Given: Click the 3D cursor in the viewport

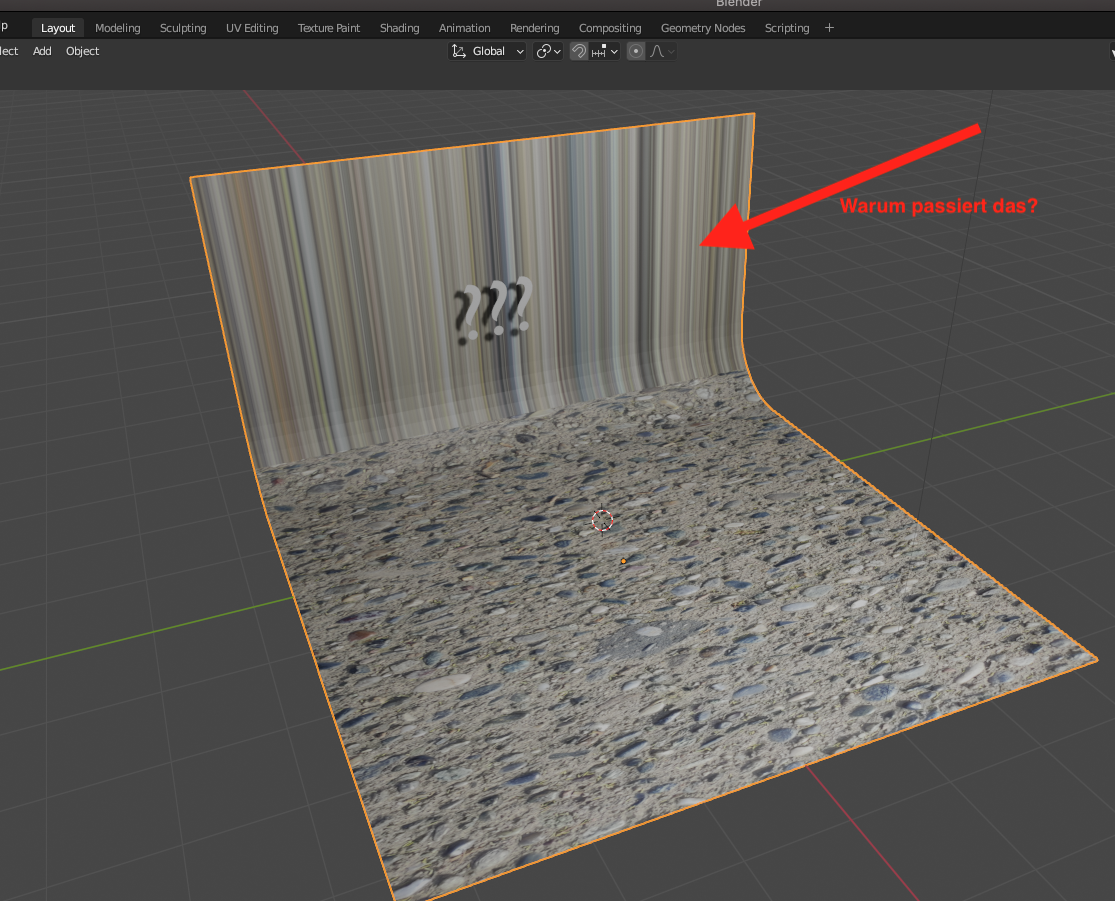Looking at the screenshot, I should [x=602, y=520].
